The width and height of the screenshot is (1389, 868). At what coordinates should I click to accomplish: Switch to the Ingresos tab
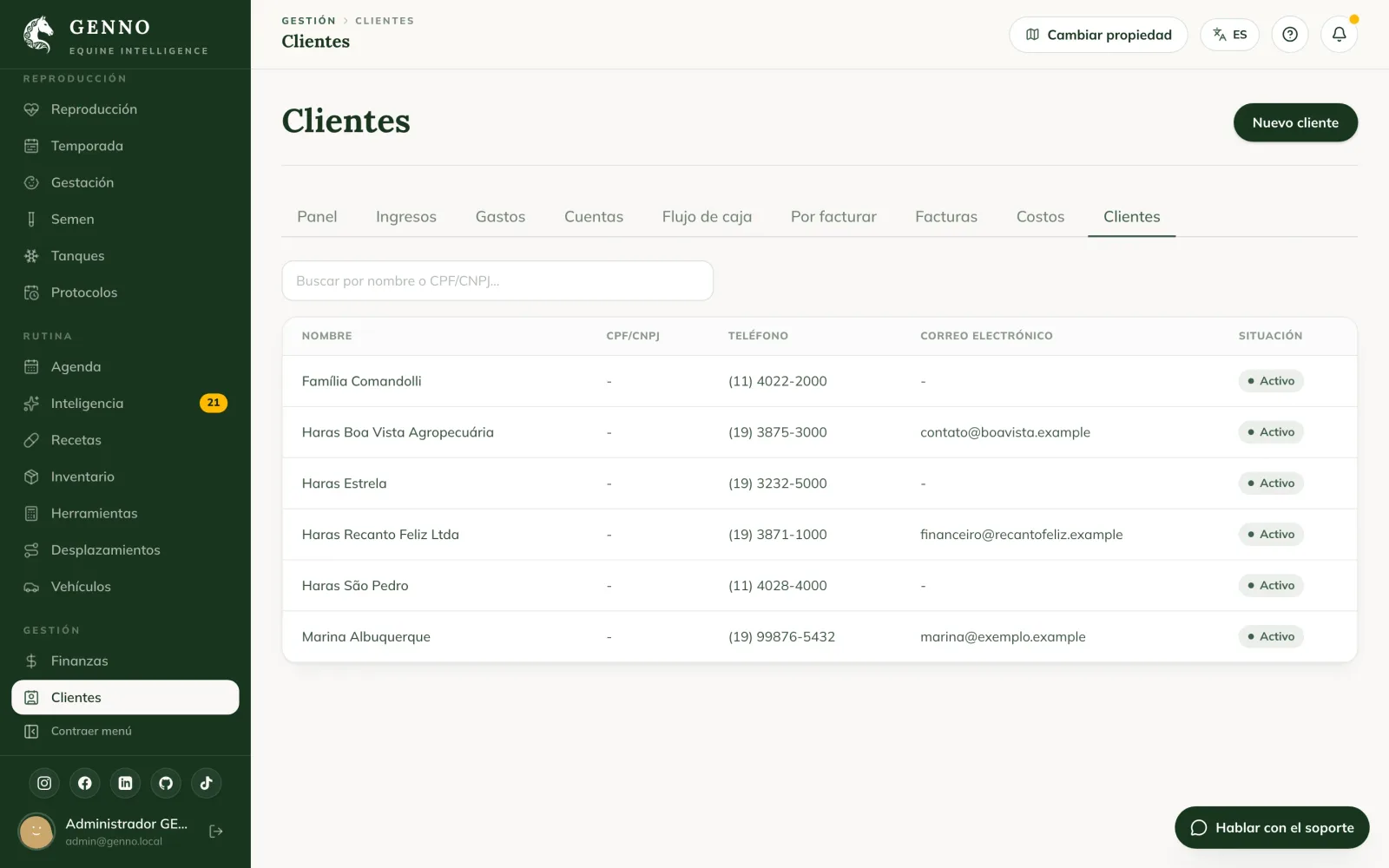point(406,217)
